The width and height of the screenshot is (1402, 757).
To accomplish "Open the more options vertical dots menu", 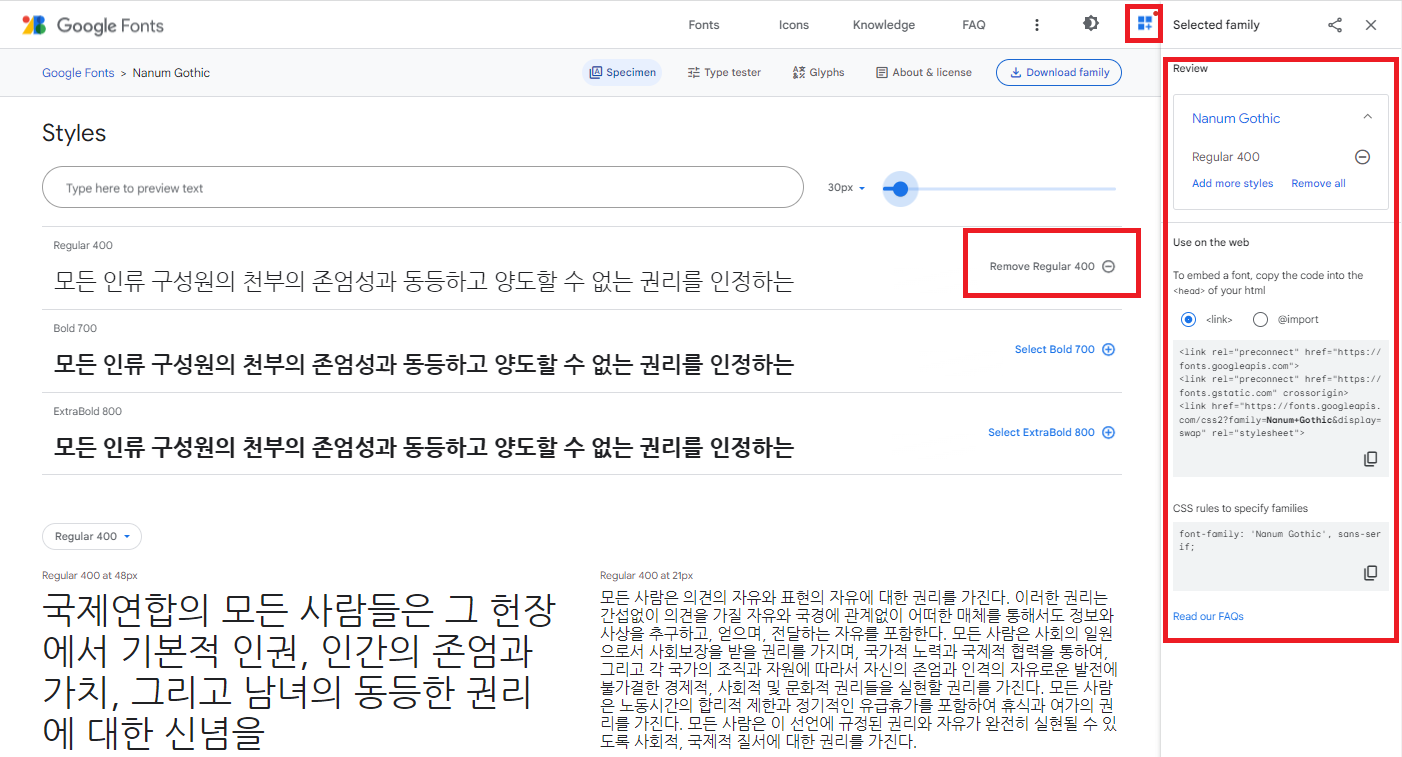I will (1037, 25).
